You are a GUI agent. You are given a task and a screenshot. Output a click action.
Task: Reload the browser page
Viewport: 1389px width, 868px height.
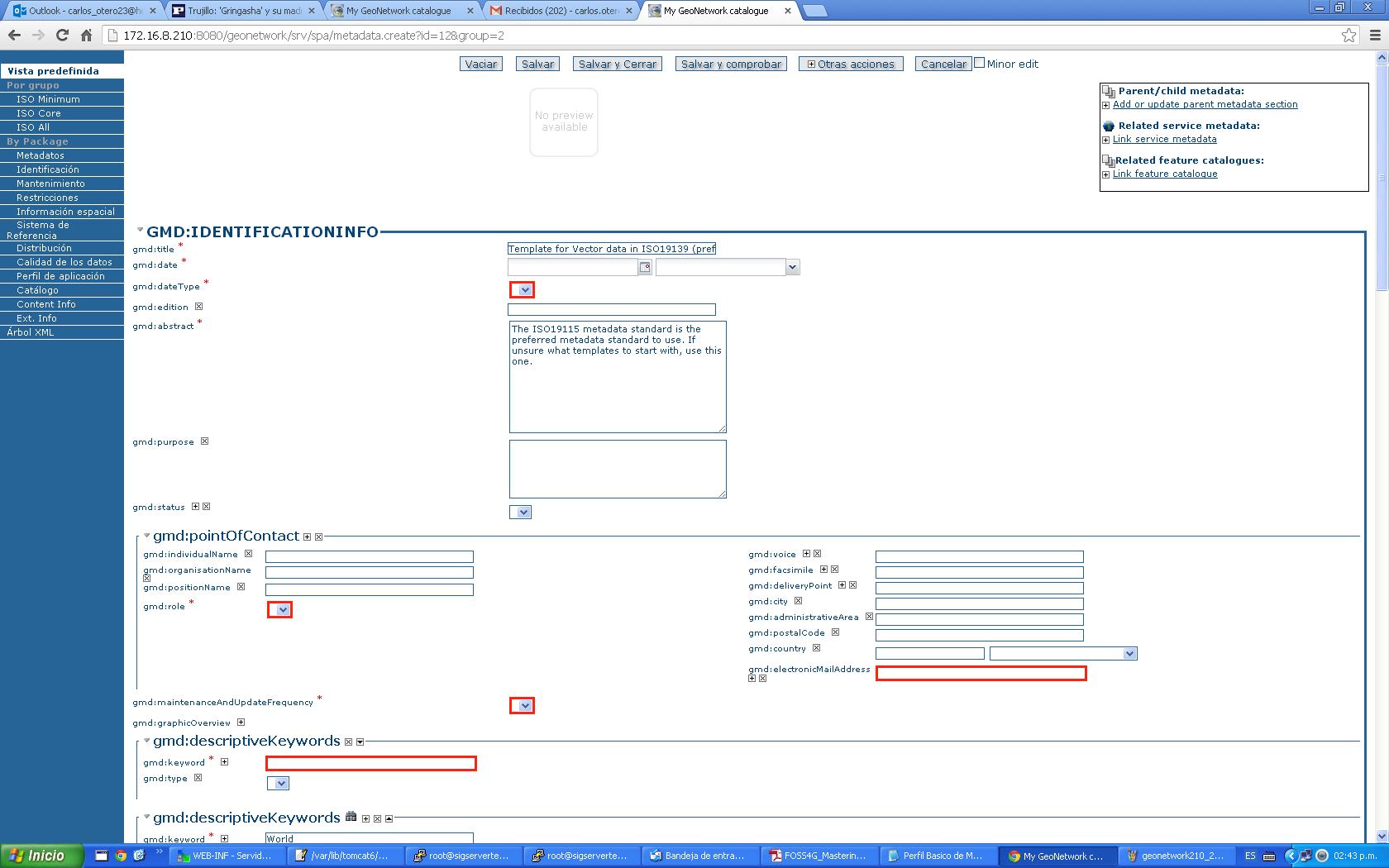point(62,36)
